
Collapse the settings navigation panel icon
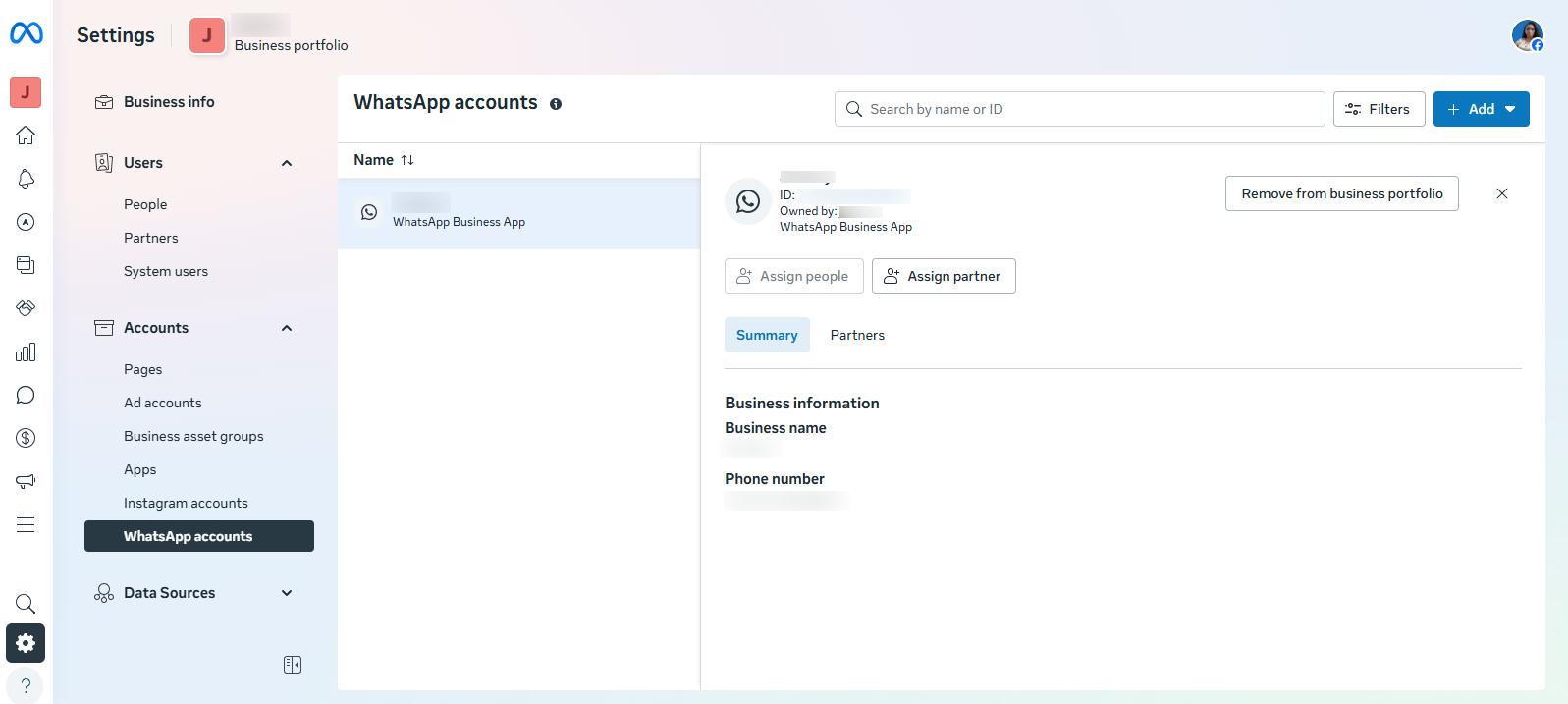point(293,665)
